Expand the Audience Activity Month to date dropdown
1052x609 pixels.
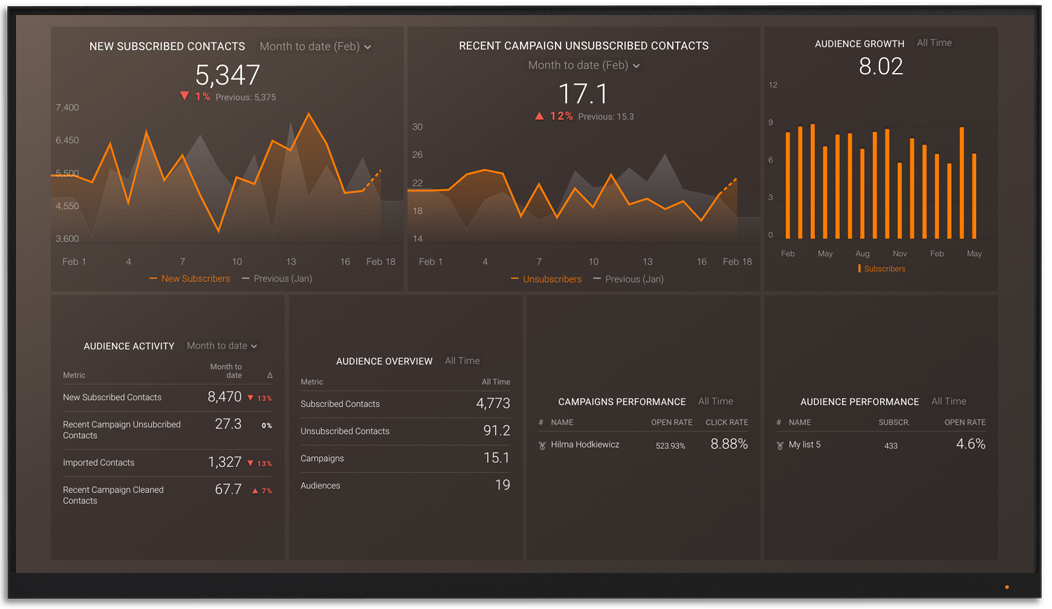[222, 346]
